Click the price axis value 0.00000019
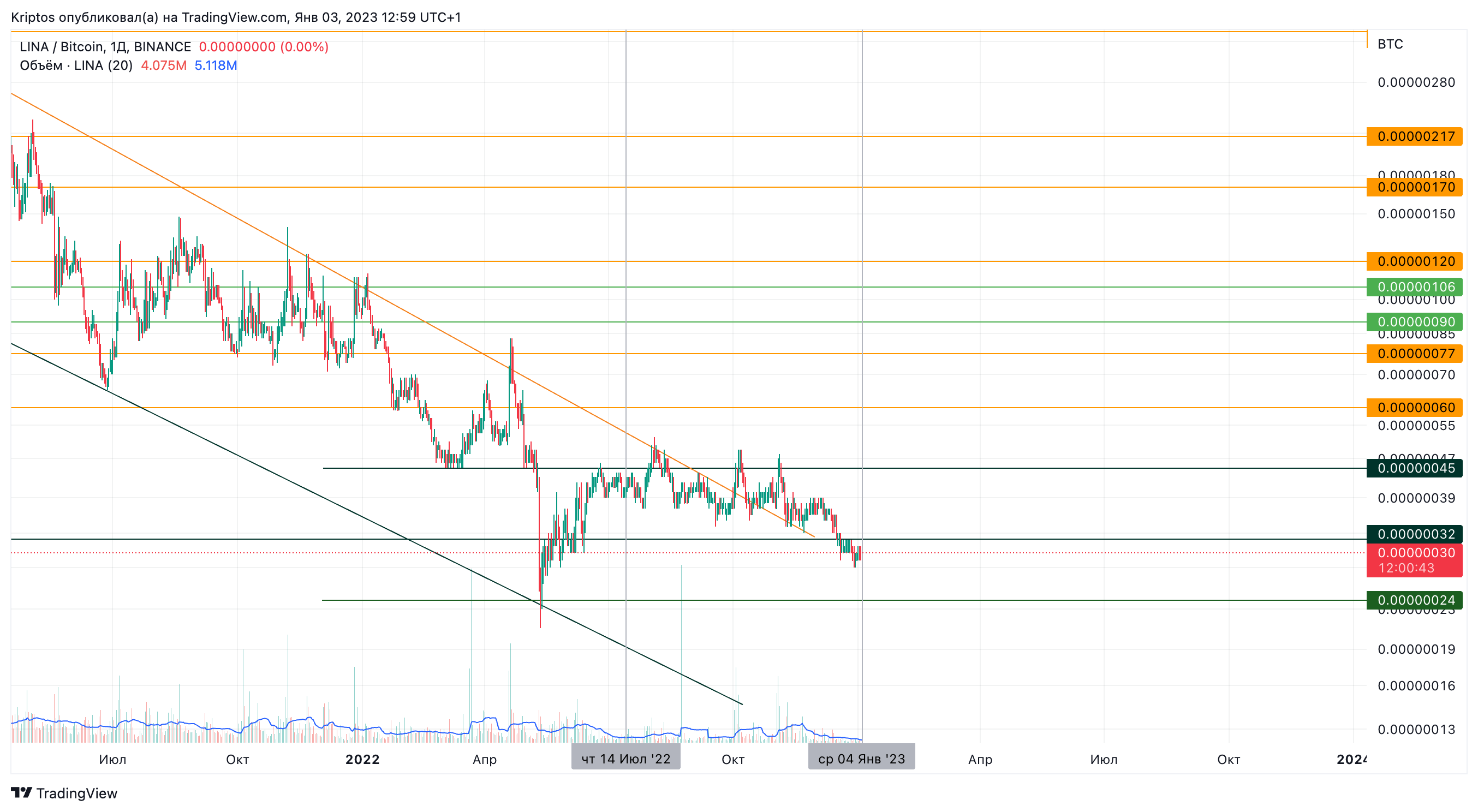This screenshot has height=812, width=1478. (x=1416, y=649)
